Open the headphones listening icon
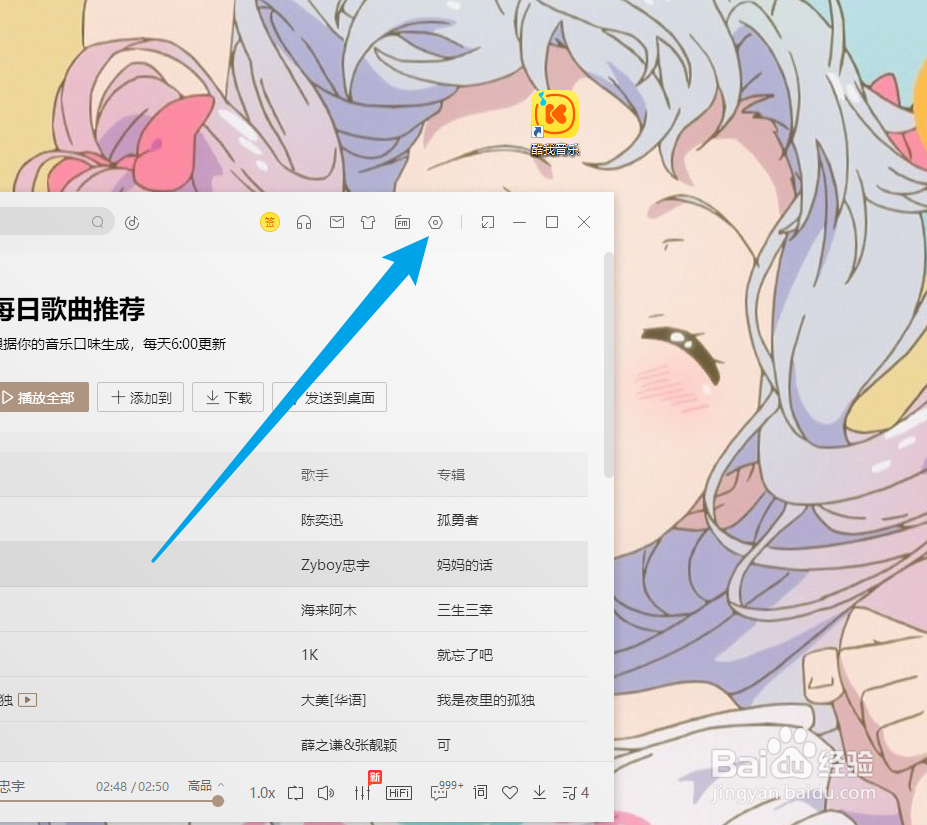This screenshot has width=927, height=825. (x=304, y=222)
